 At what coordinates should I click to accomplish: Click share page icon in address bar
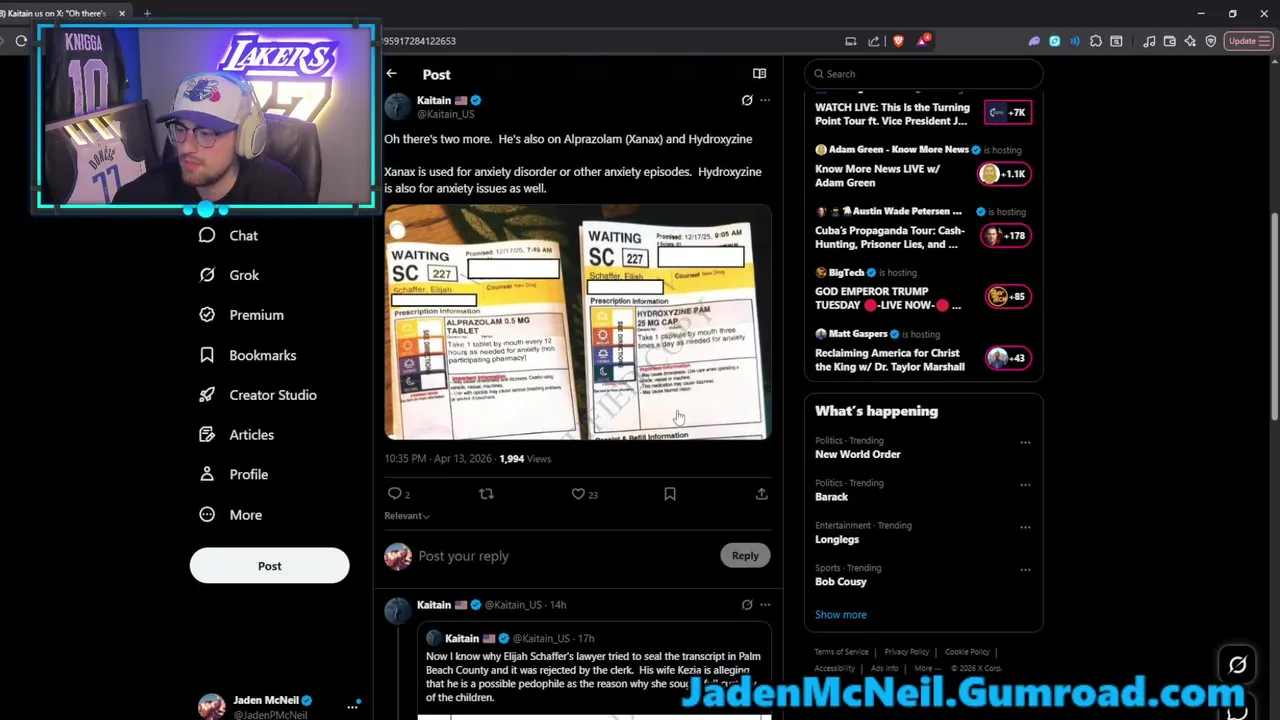[x=874, y=41]
